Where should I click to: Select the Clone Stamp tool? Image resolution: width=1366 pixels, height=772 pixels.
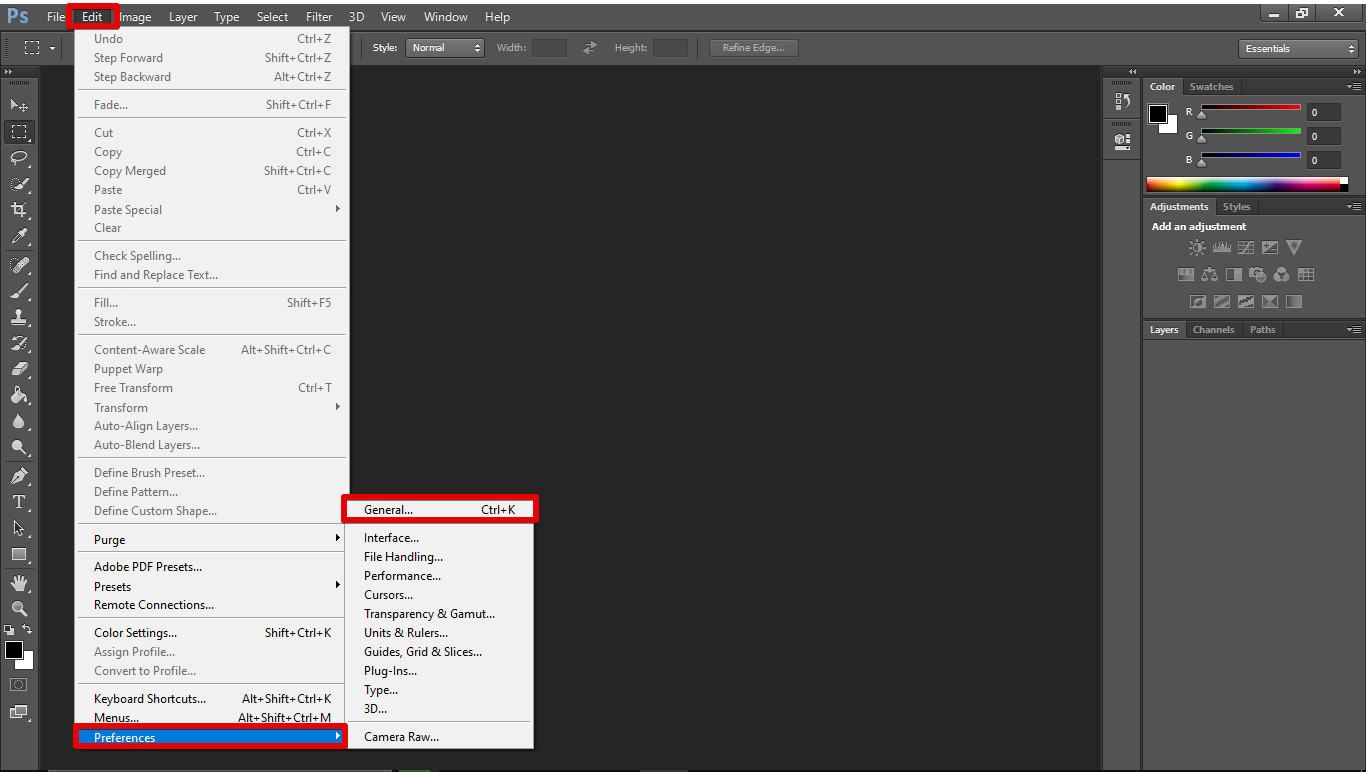coord(18,315)
